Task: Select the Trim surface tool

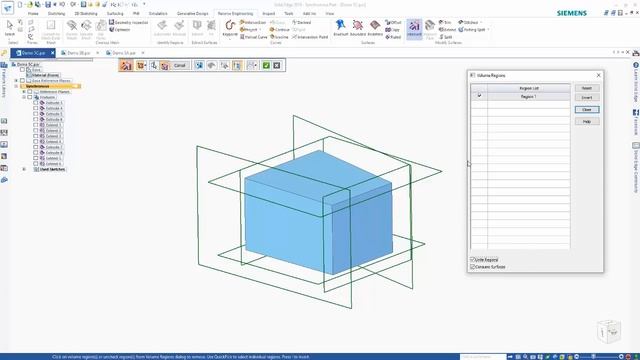Action: click(445, 22)
